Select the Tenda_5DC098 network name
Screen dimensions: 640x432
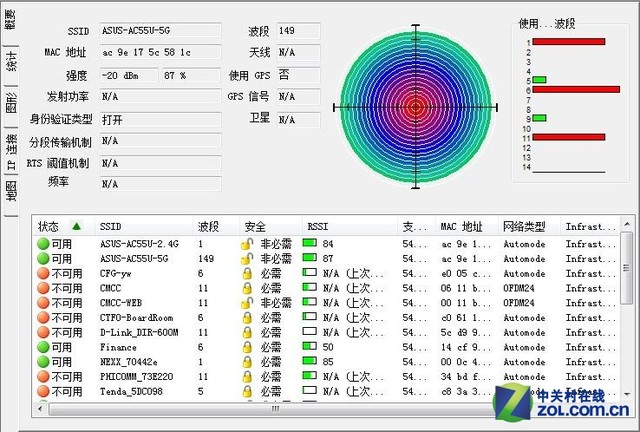pyautogui.click(x=131, y=391)
